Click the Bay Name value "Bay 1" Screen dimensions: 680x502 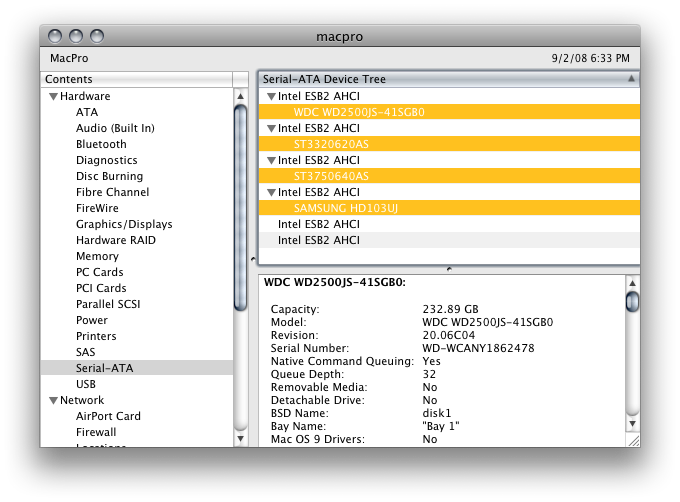pos(441,426)
